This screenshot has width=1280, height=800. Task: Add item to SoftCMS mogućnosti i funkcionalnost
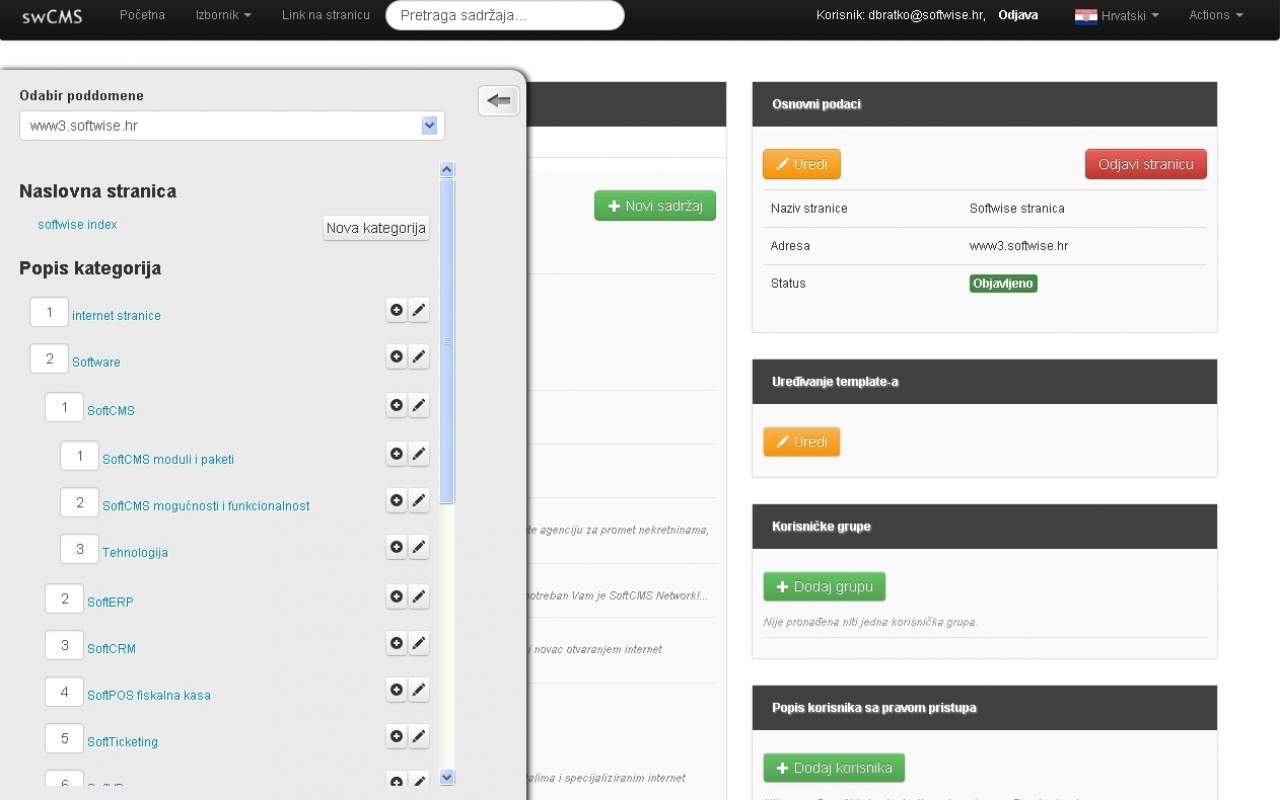397,500
